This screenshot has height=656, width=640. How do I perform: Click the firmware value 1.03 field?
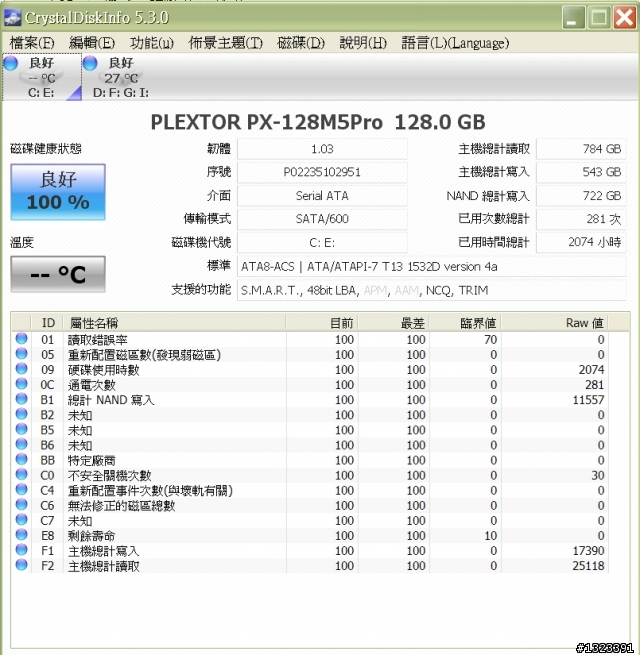(322, 149)
